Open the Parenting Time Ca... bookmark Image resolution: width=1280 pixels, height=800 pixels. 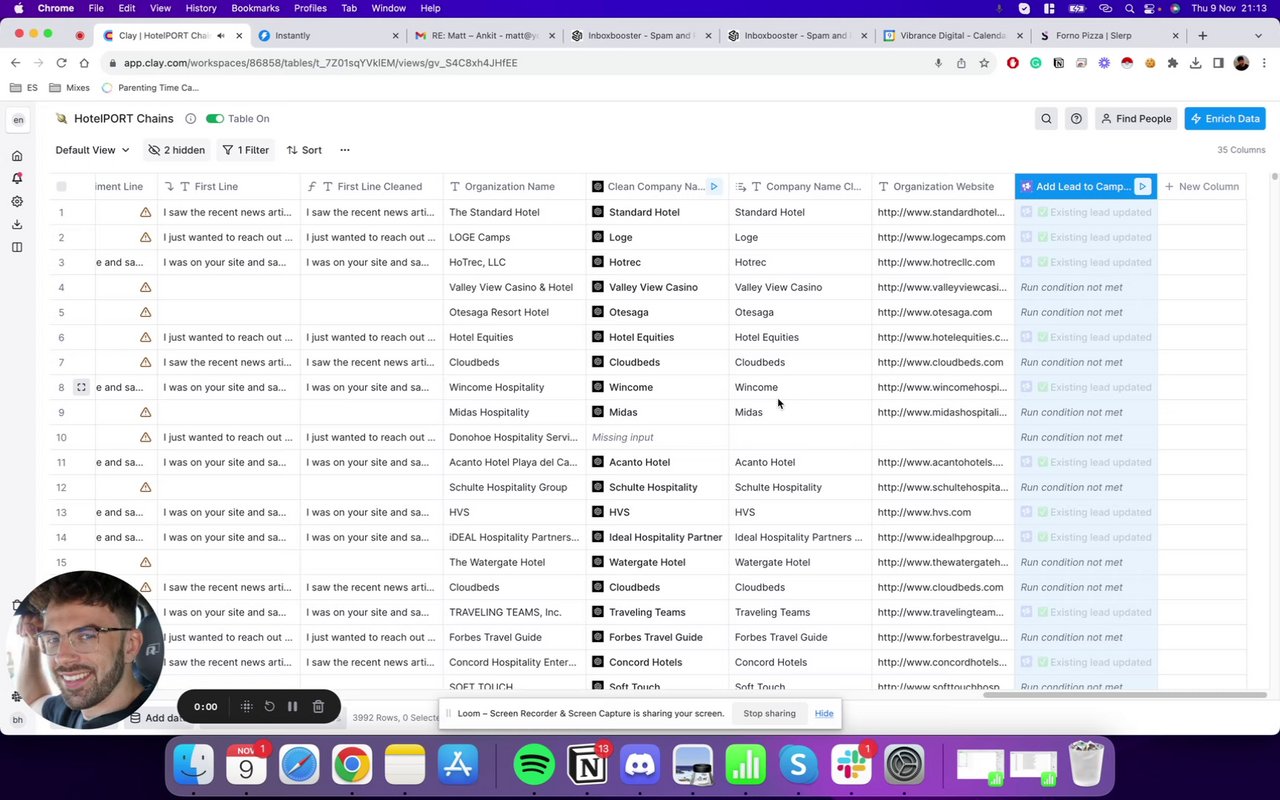coord(150,88)
